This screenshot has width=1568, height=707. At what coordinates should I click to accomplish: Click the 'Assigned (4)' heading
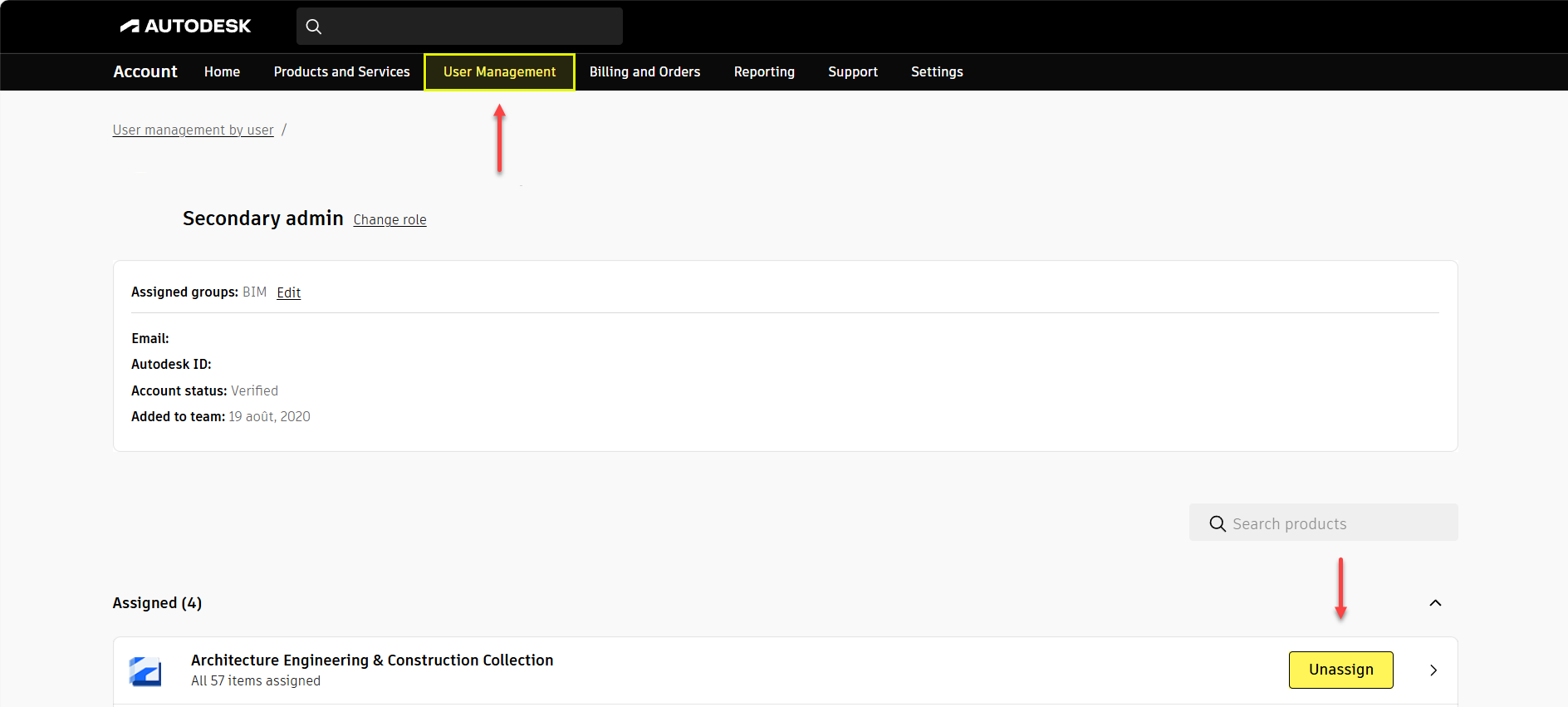(157, 602)
